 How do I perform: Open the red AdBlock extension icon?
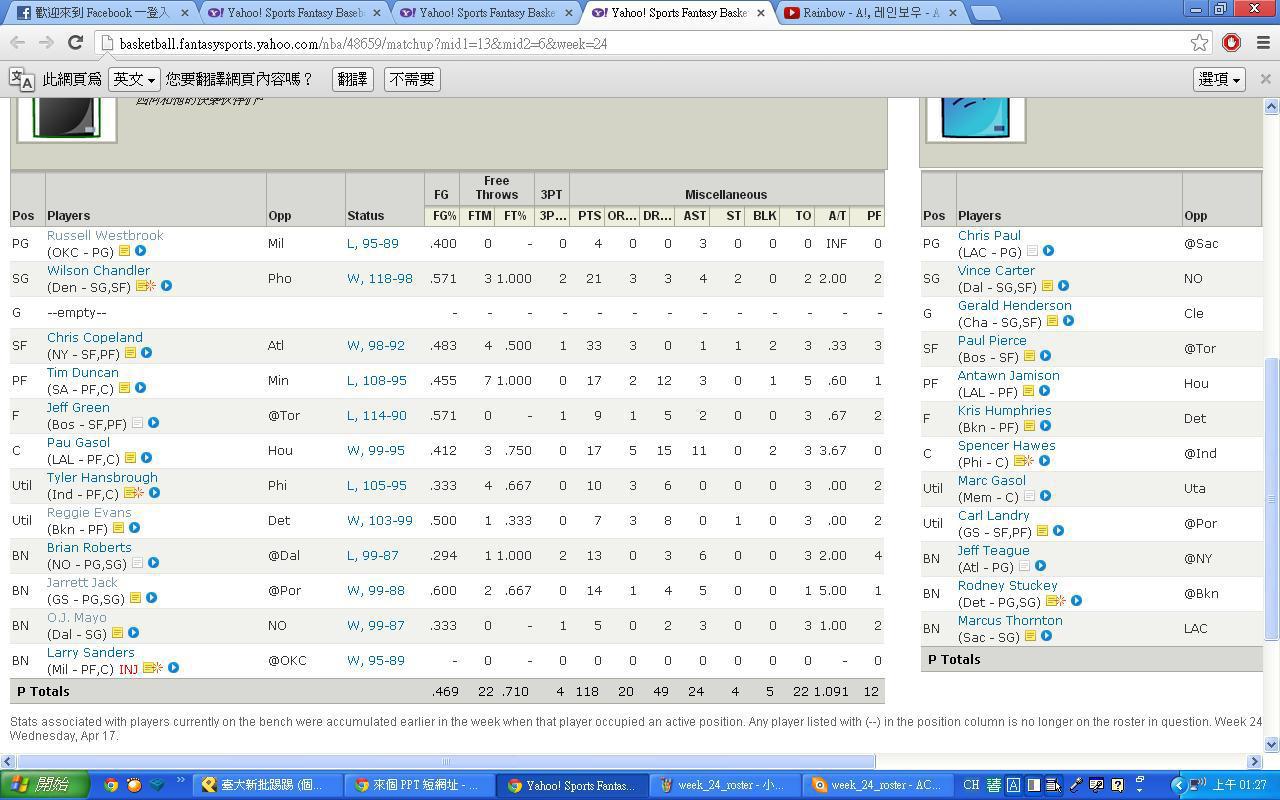(x=1231, y=43)
